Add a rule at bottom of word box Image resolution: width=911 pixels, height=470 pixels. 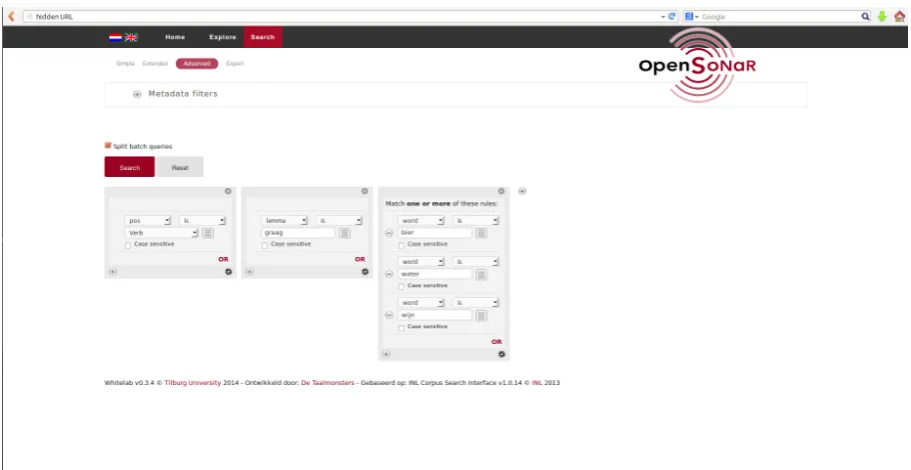(386, 354)
